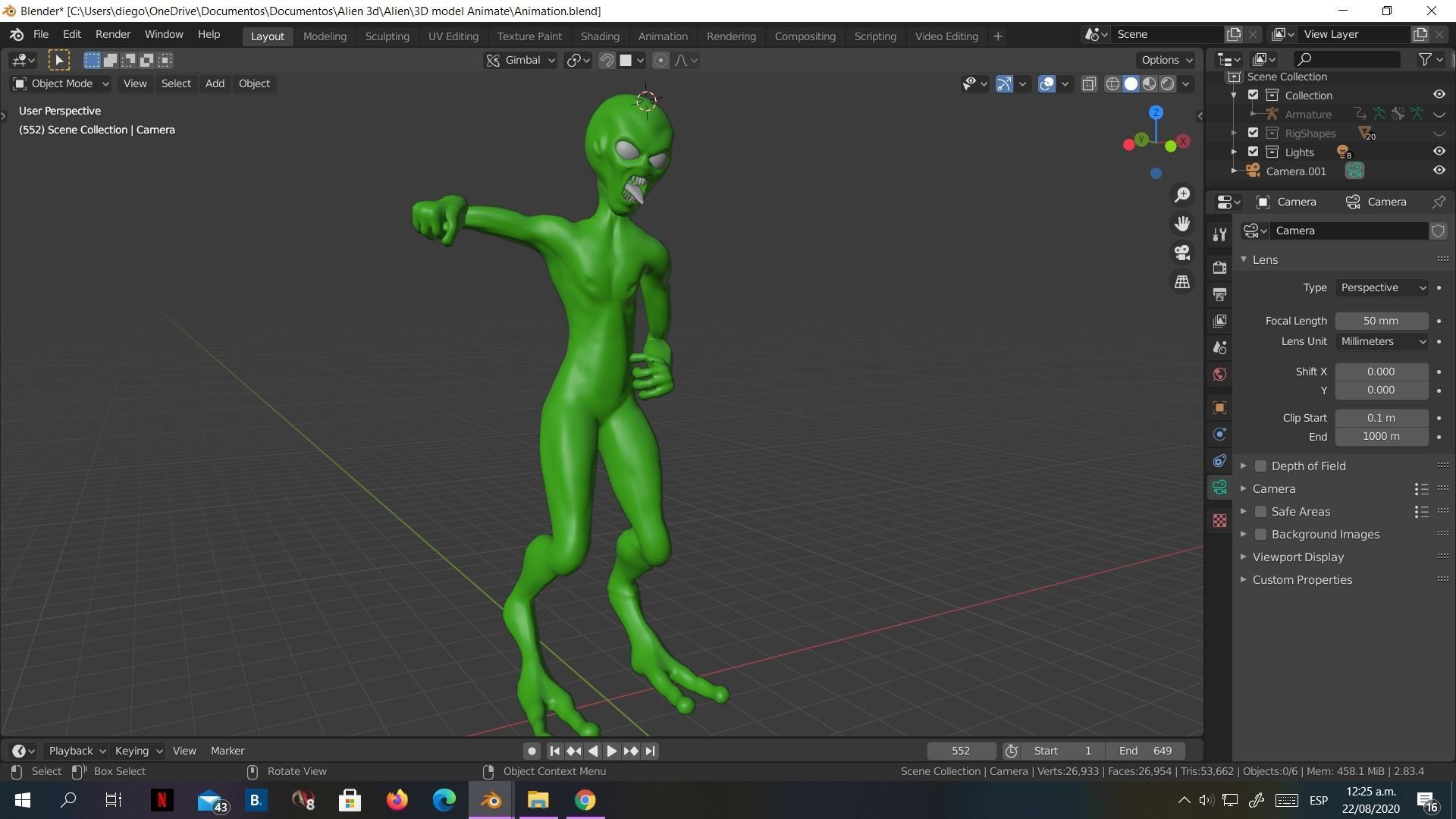Open the Object Mode dropdown
The width and height of the screenshot is (1456, 819).
coord(62,83)
